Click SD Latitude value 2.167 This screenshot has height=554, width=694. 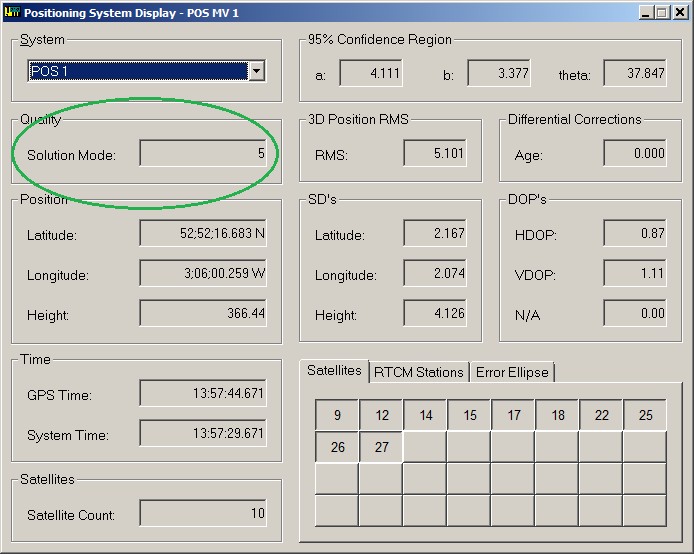click(x=435, y=233)
